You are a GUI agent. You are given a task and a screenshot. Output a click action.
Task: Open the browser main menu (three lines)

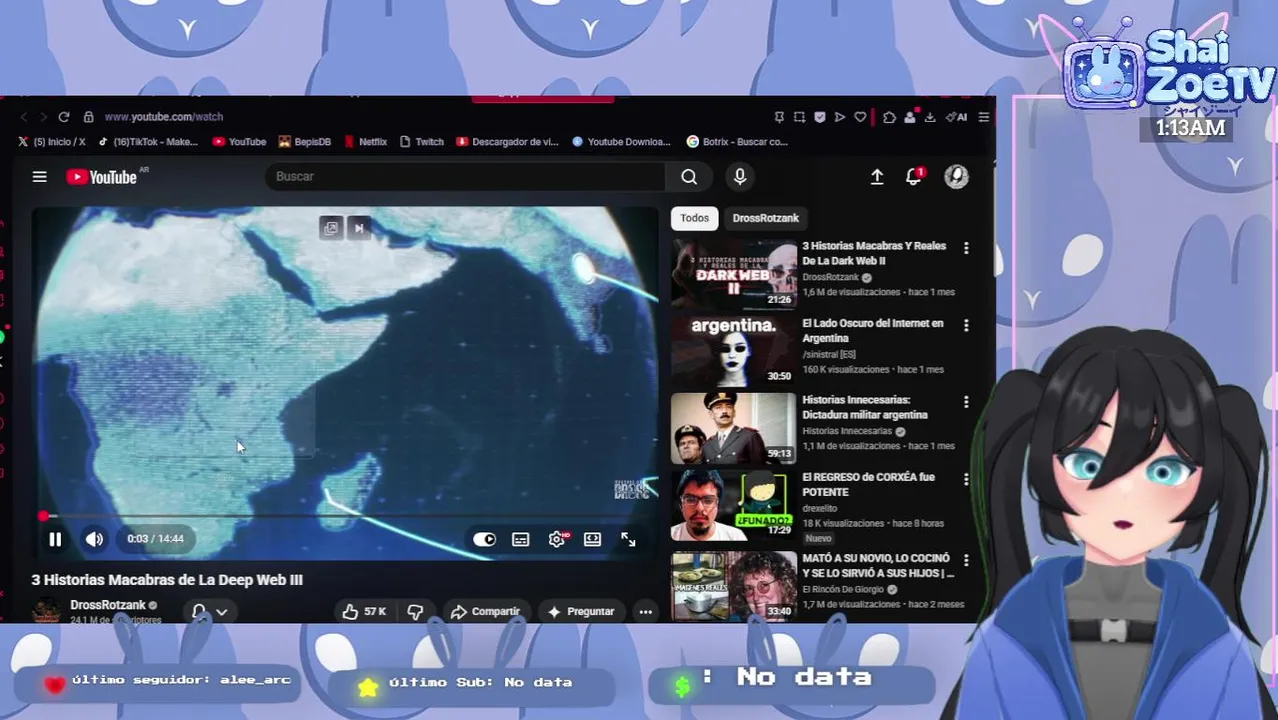coord(984,117)
